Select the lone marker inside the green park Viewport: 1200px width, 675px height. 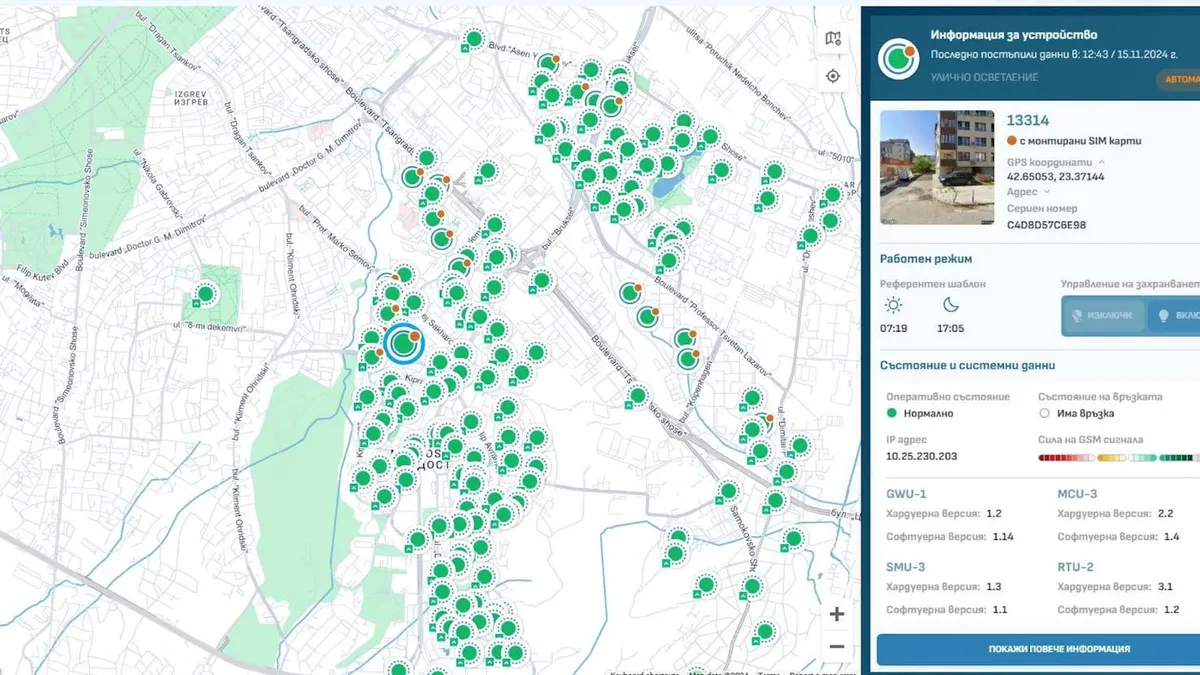point(205,294)
